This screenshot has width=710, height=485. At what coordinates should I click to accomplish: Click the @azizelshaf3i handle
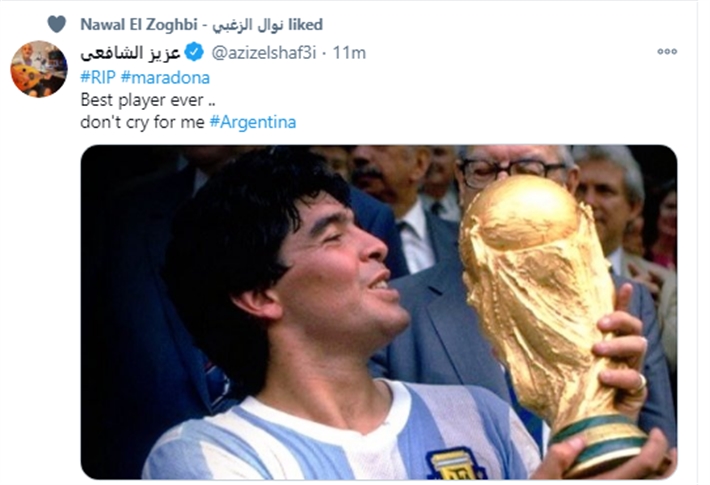tap(264, 53)
